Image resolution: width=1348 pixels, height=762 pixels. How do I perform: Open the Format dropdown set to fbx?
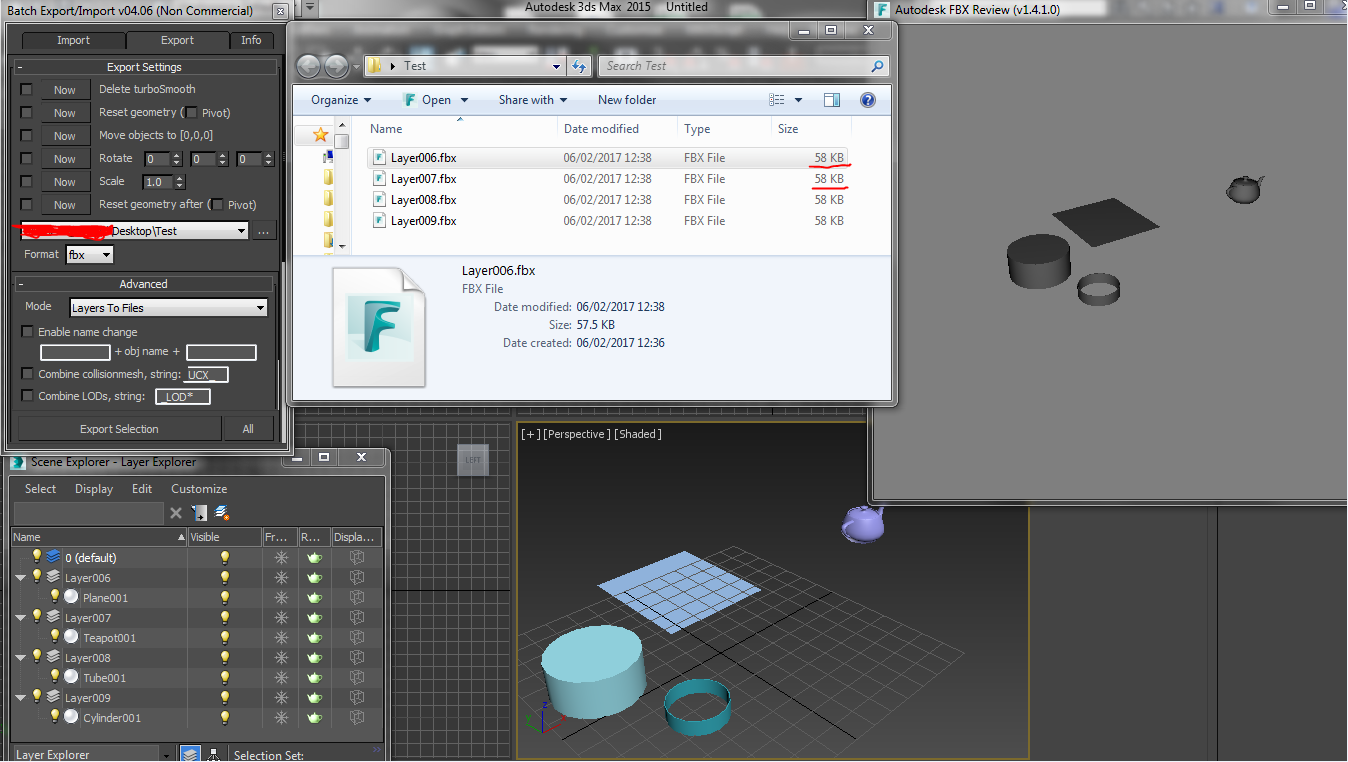click(x=90, y=255)
